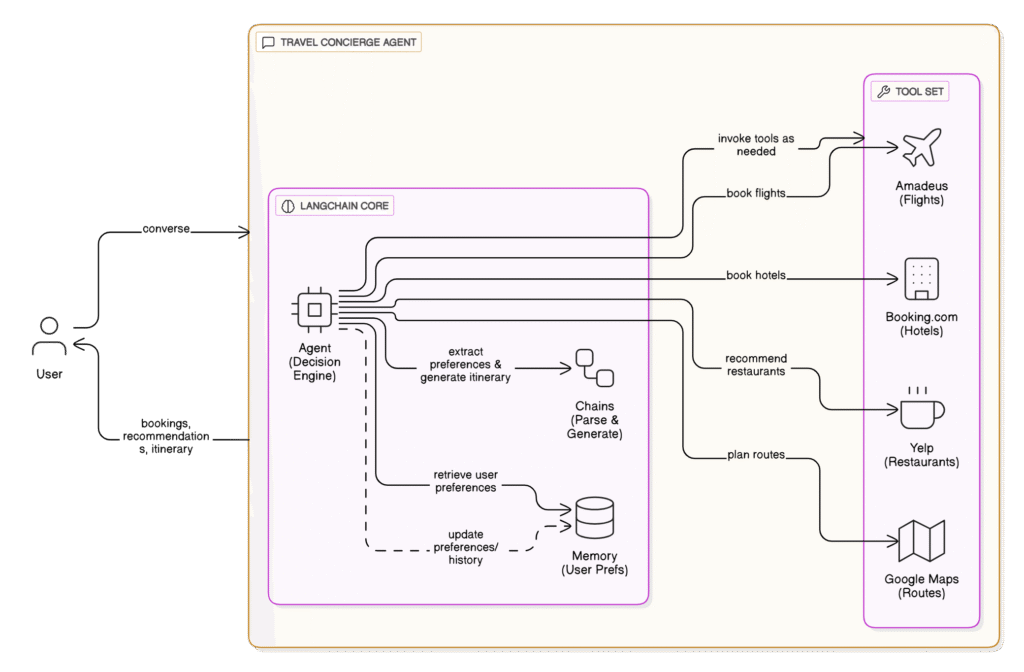Select the Agent decision engine chip icon
The width and height of the screenshot is (1024, 672).
[x=314, y=310]
